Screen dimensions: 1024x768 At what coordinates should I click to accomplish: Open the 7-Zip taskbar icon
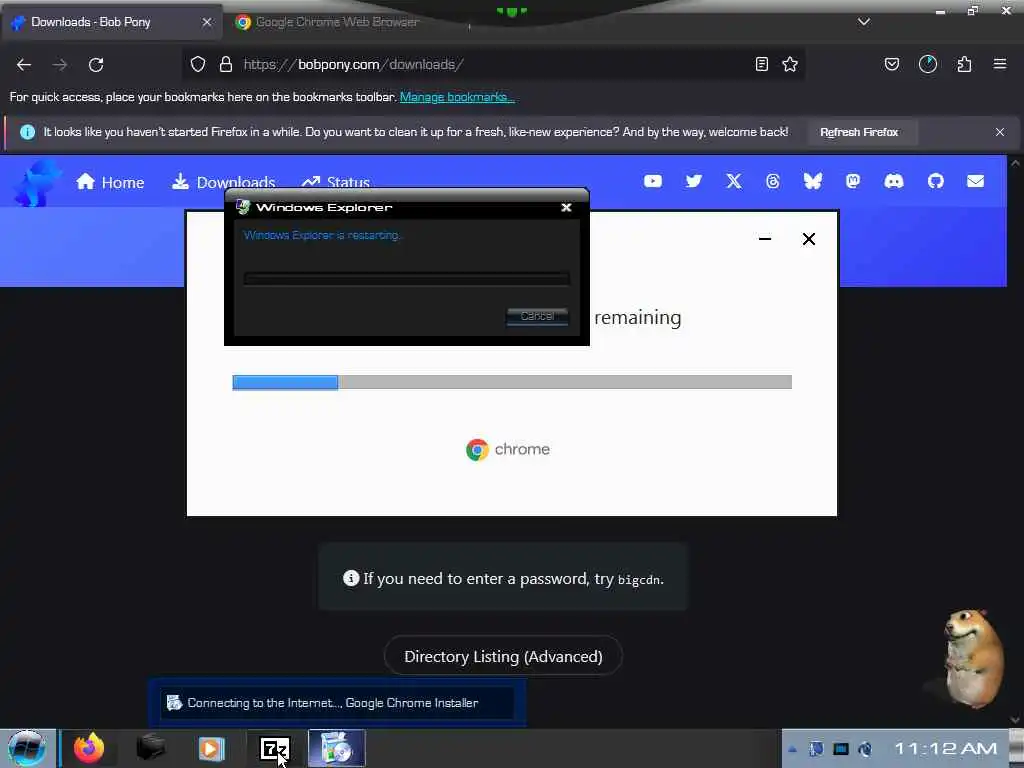tap(274, 748)
